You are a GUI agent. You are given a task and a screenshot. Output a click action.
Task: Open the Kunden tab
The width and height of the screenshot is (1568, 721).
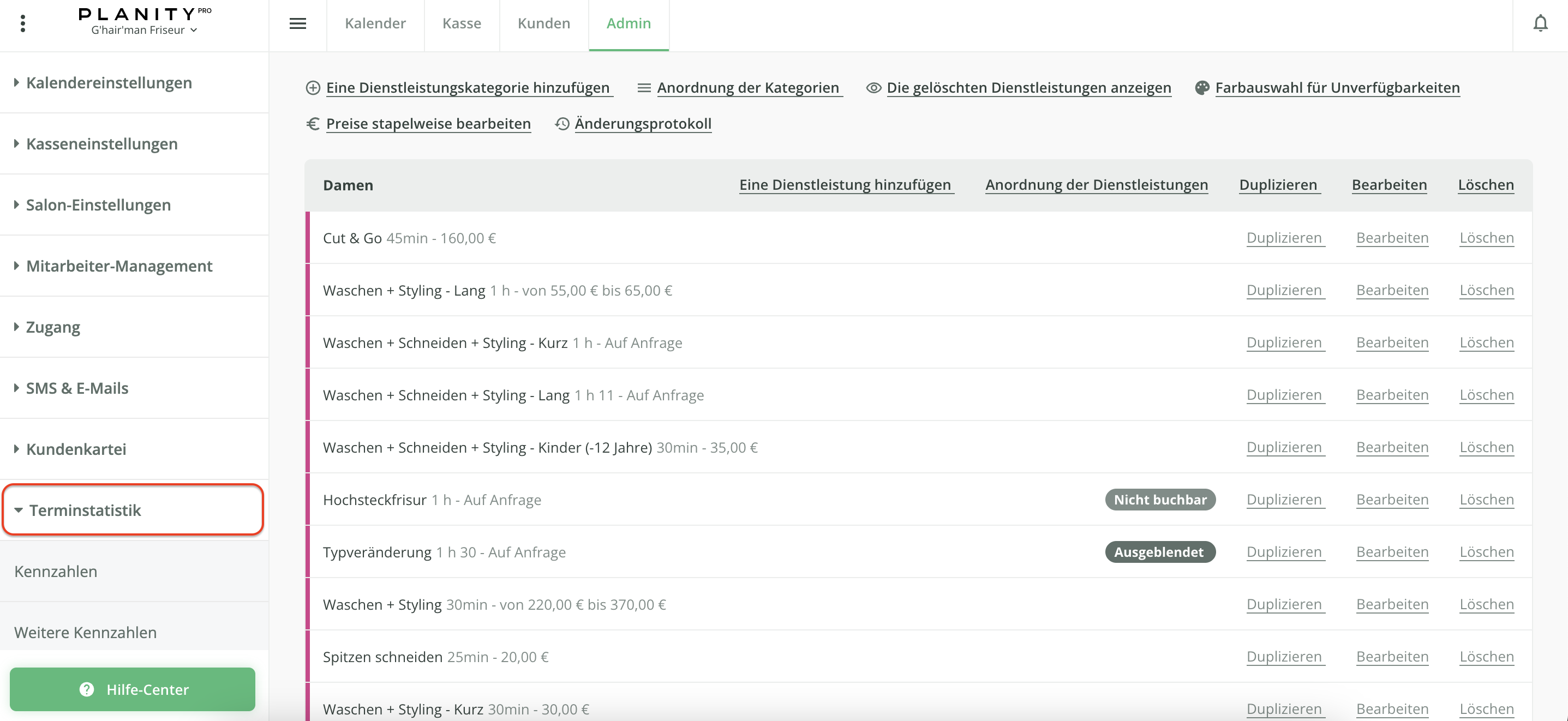543,23
